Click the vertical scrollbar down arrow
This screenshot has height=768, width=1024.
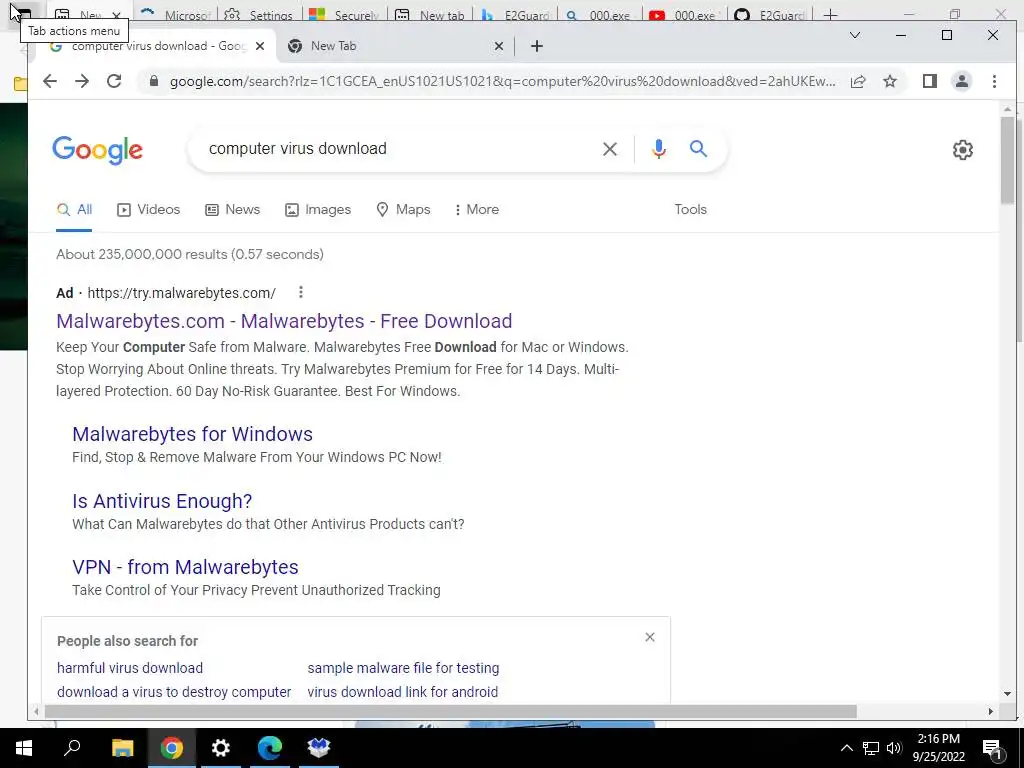point(1007,694)
